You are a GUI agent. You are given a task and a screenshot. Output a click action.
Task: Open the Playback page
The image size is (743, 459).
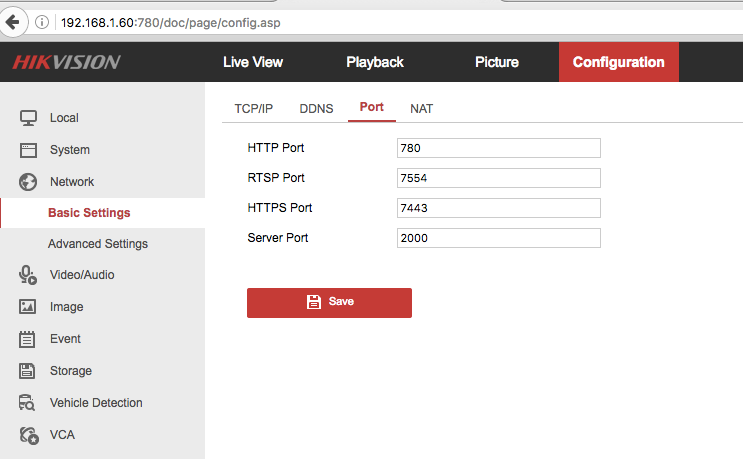375,62
